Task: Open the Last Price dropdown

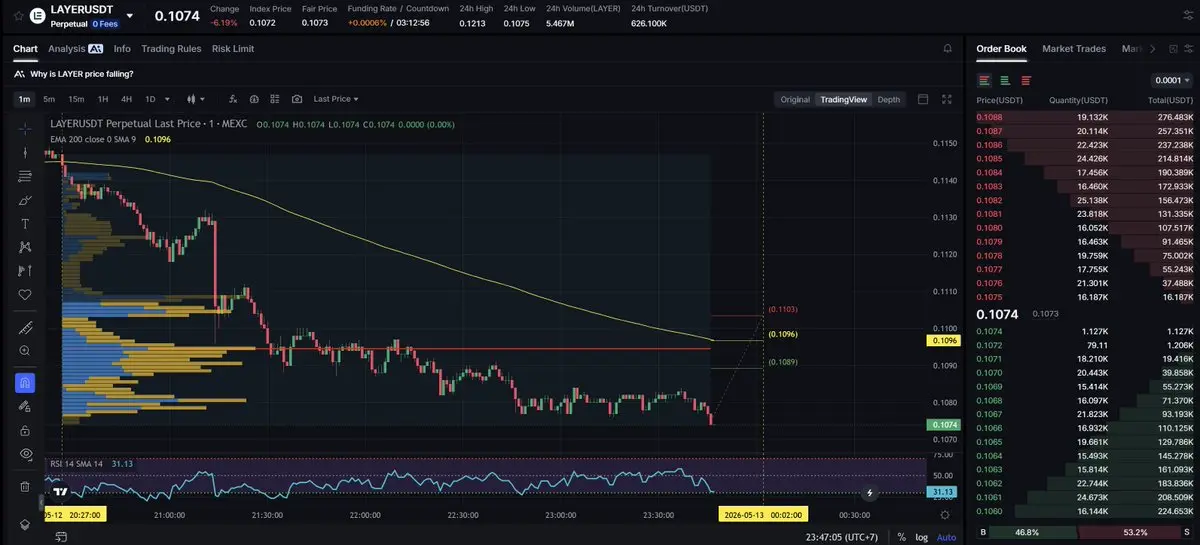Action: (336, 99)
